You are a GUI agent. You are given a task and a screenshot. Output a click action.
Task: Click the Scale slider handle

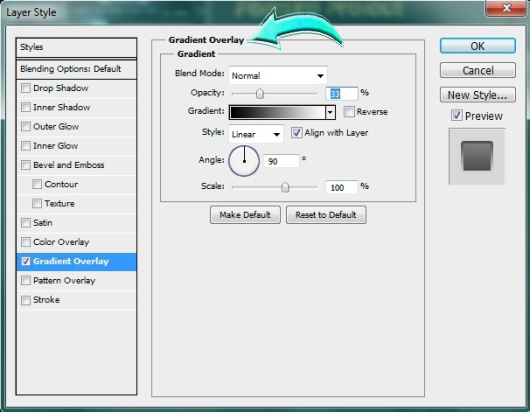[285, 187]
